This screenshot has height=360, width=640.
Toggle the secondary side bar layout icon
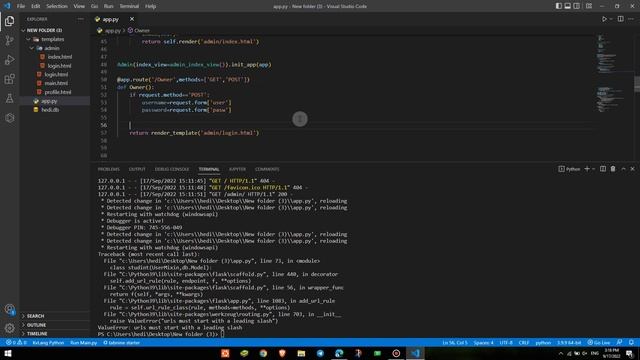coord(576,6)
